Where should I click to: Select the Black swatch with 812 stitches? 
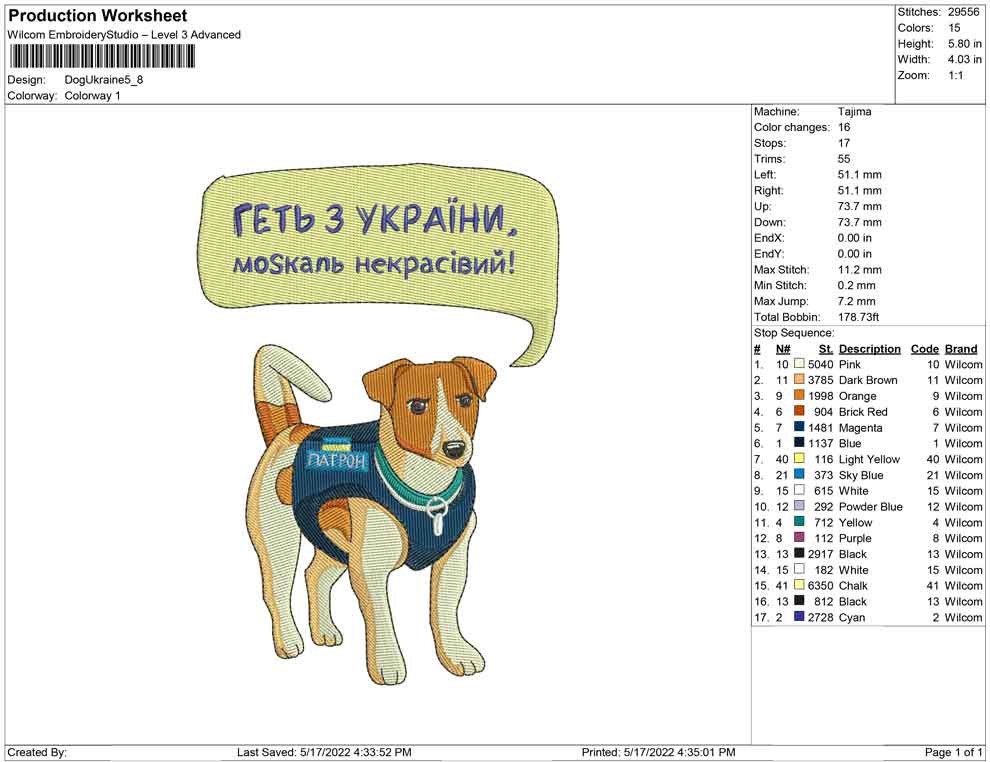799,600
